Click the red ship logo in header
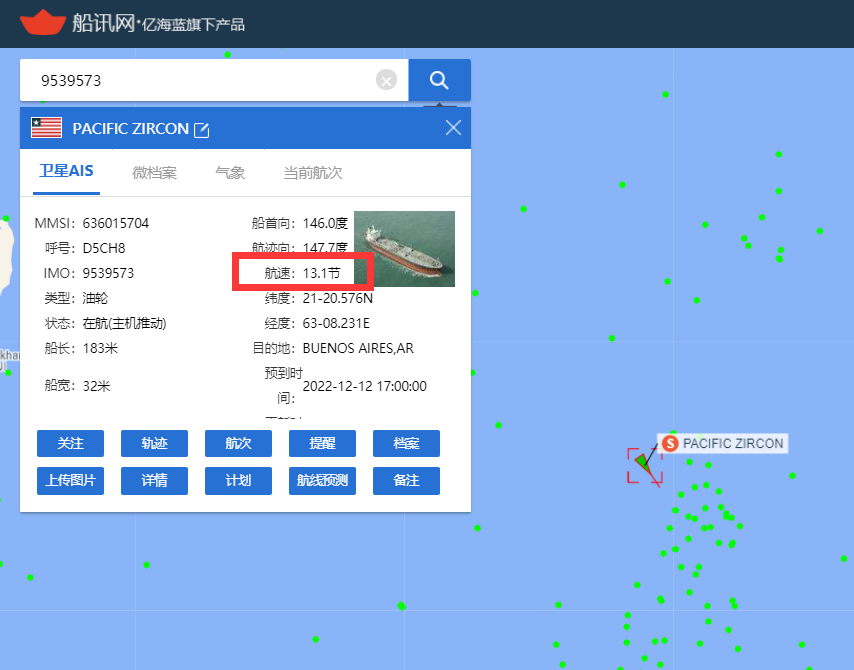This screenshot has height=670, width=854. [x=42, y=21]
